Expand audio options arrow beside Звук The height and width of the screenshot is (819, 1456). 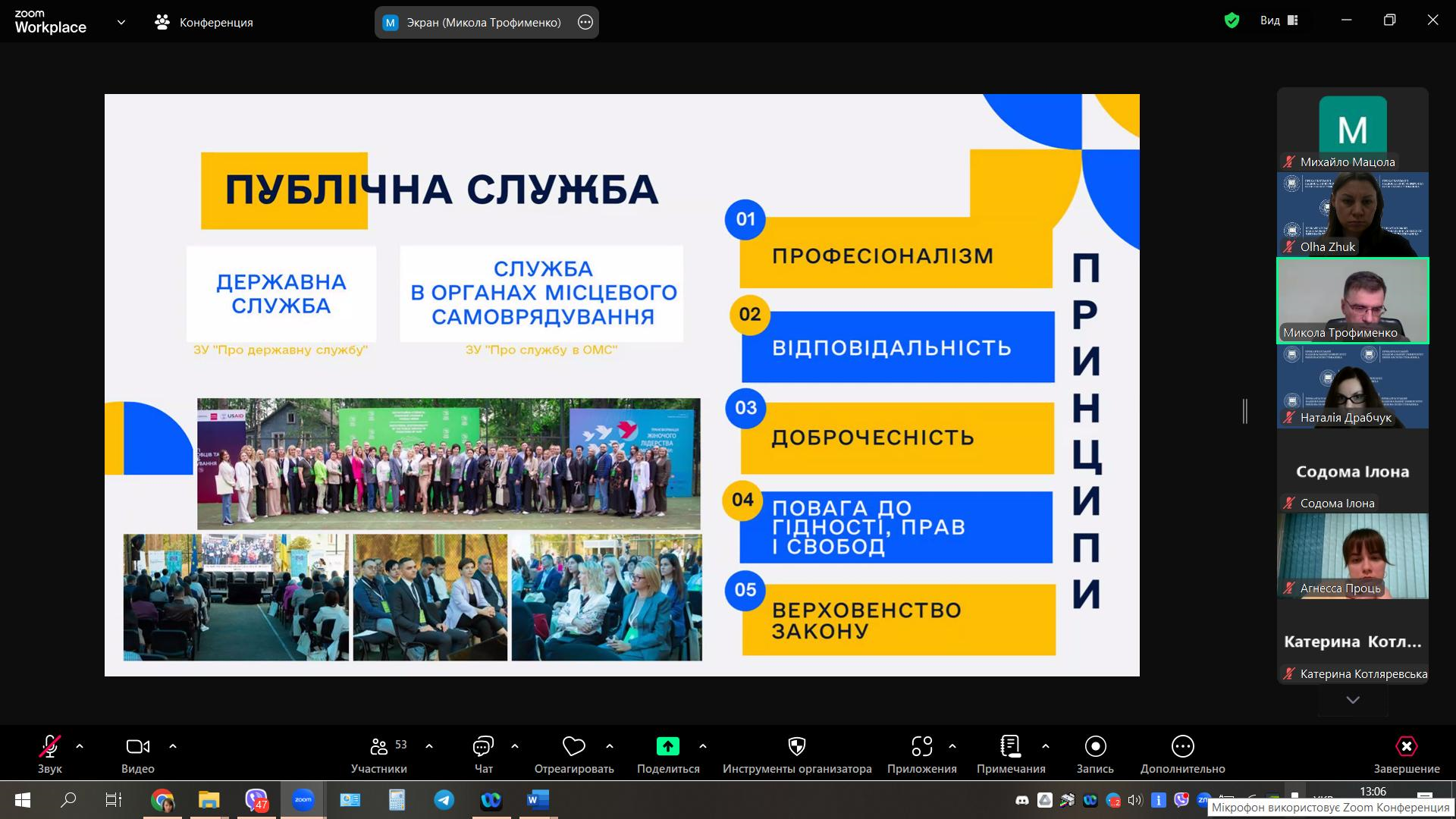(80, 746)
